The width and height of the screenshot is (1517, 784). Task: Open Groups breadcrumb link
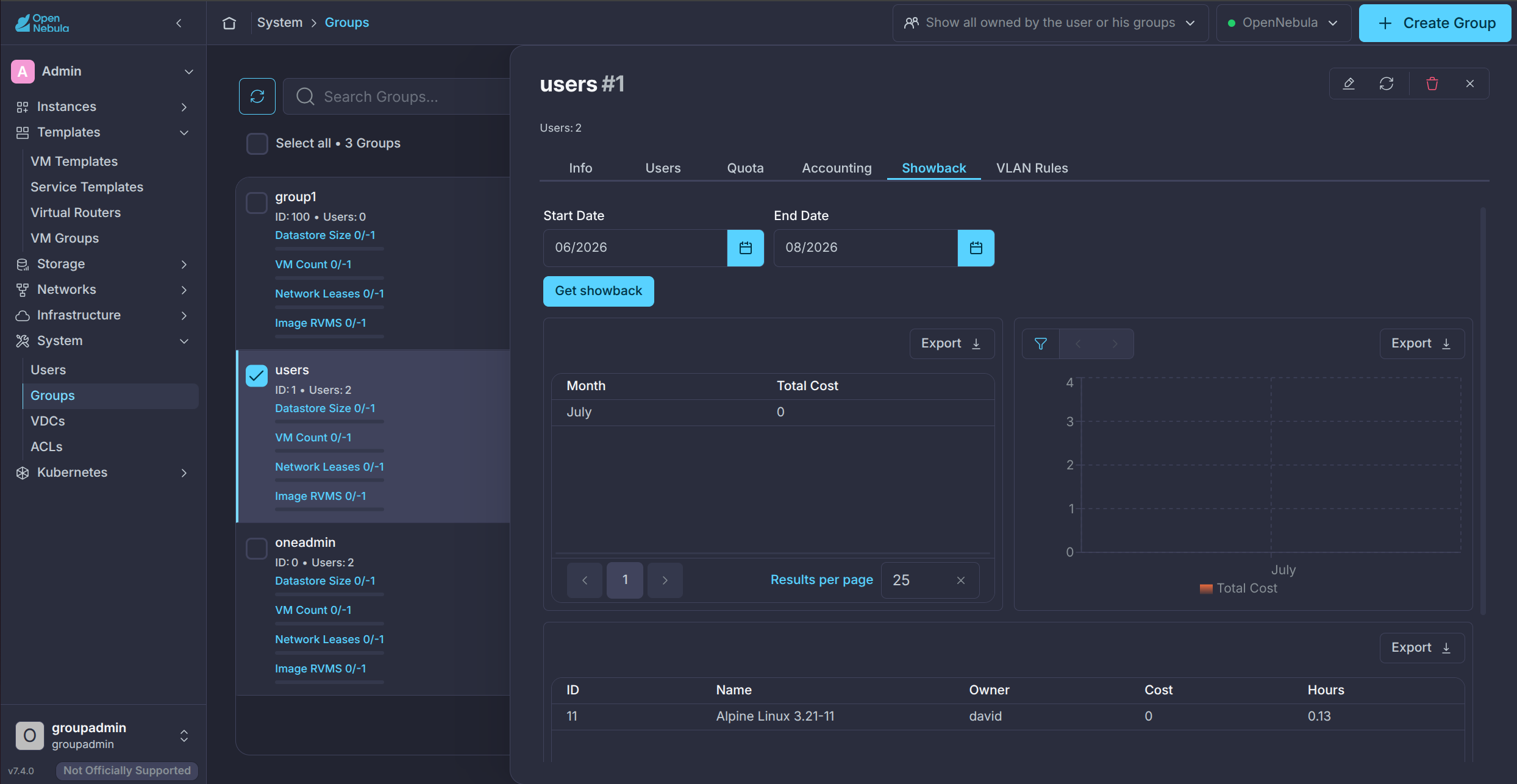pyautogui.click(x=346, y=23)
